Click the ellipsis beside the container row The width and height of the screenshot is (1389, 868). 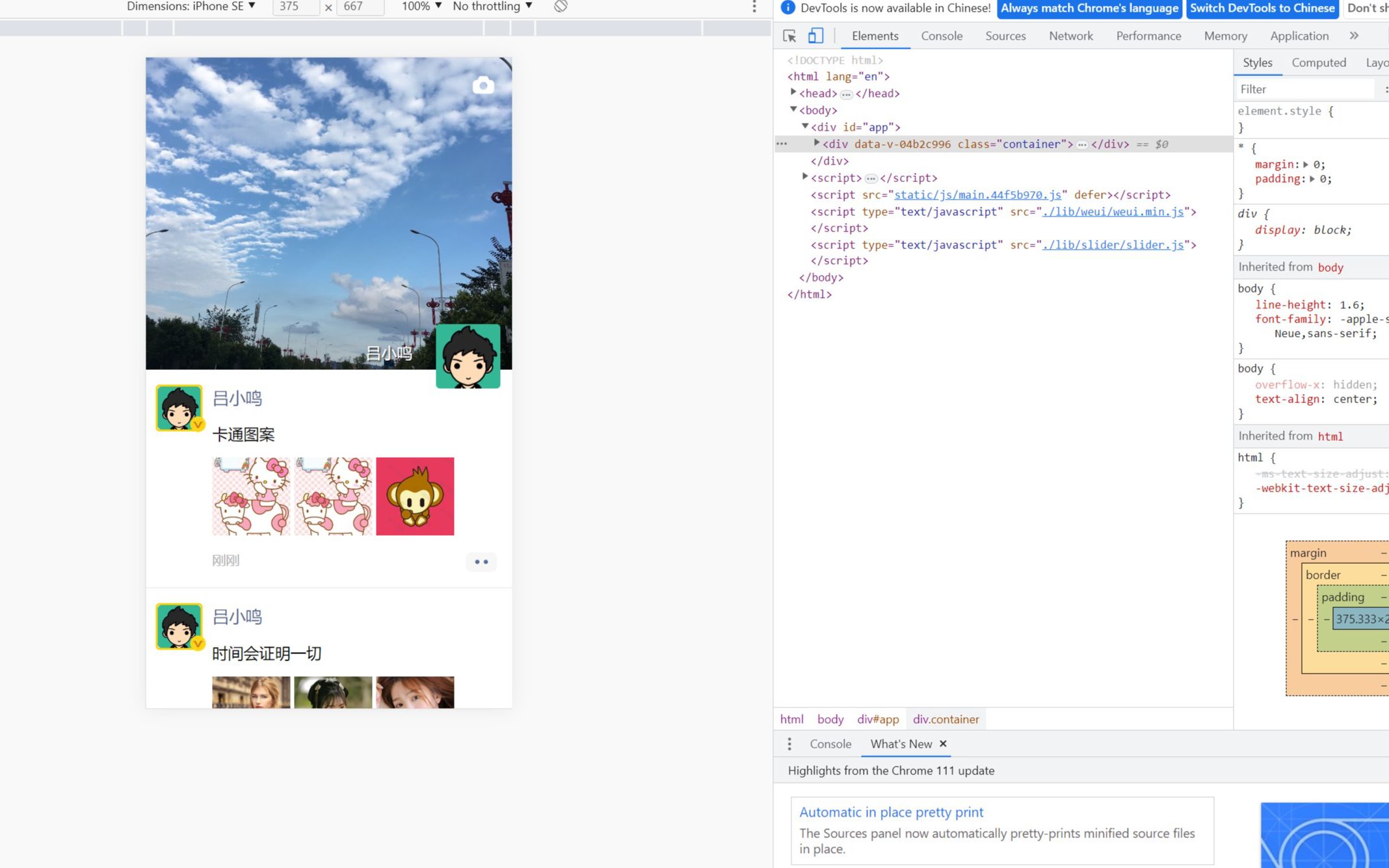pos(782,144)
